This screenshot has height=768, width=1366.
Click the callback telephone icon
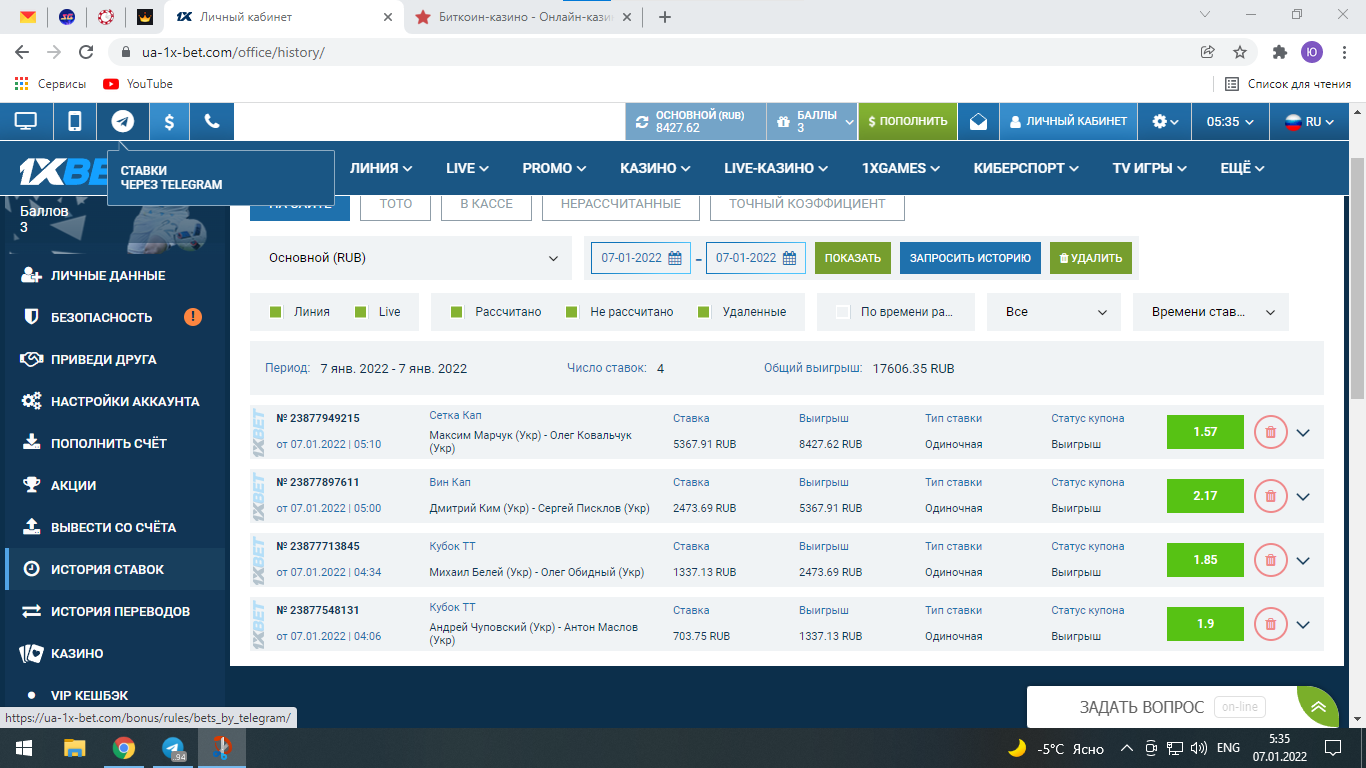(212, 121)
